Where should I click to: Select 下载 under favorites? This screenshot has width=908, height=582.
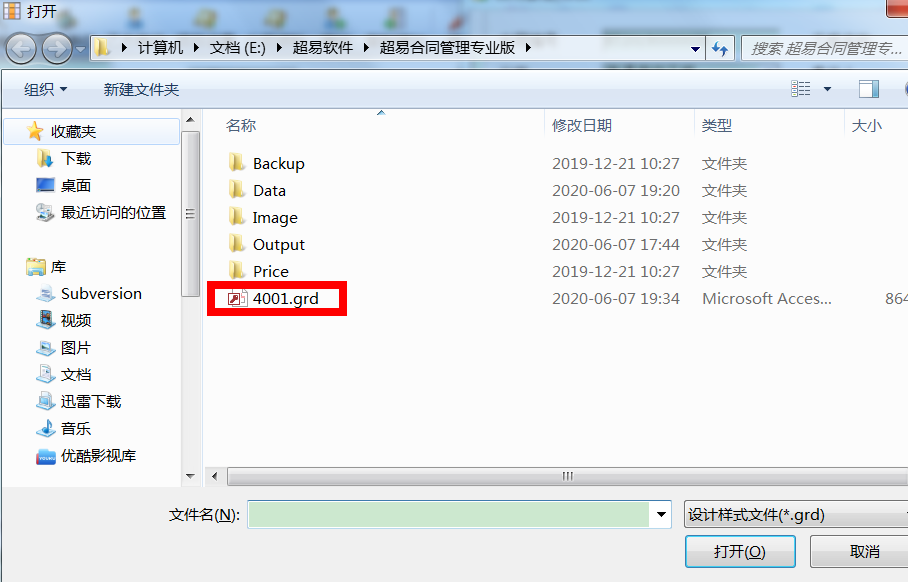coord(76,159)
